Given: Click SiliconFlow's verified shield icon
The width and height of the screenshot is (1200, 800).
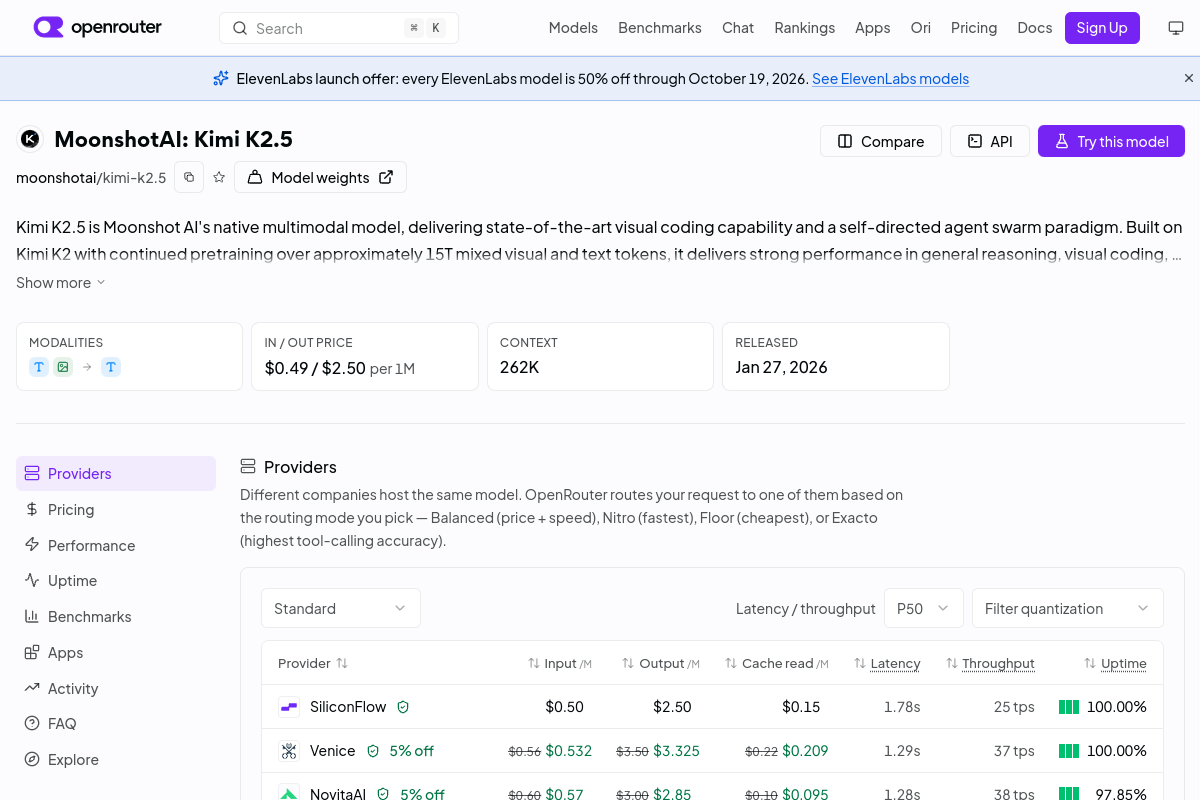Looking at the screenshot, I should (403, 707).
